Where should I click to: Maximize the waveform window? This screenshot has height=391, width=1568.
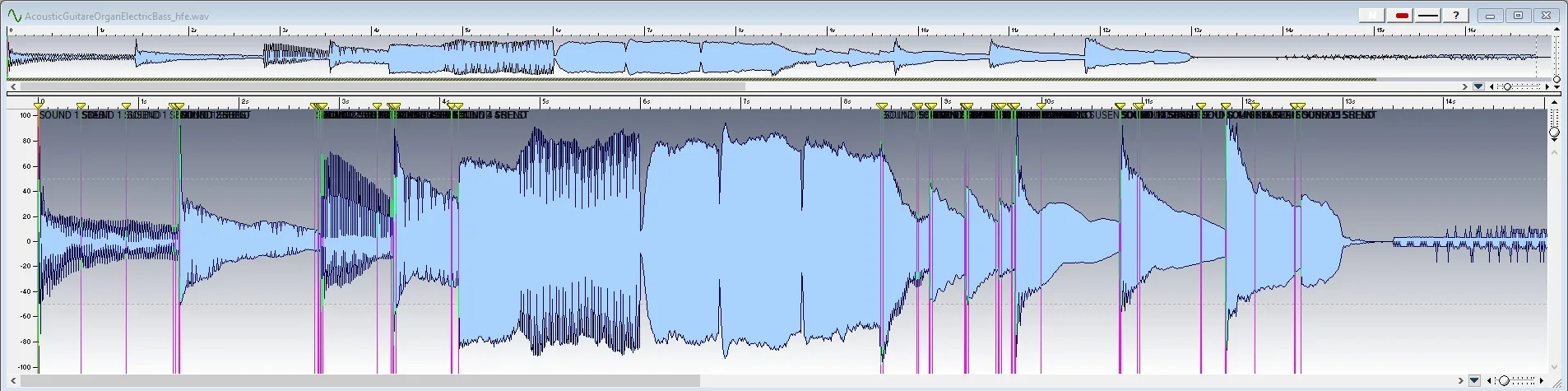click(x=1519, y=16)
